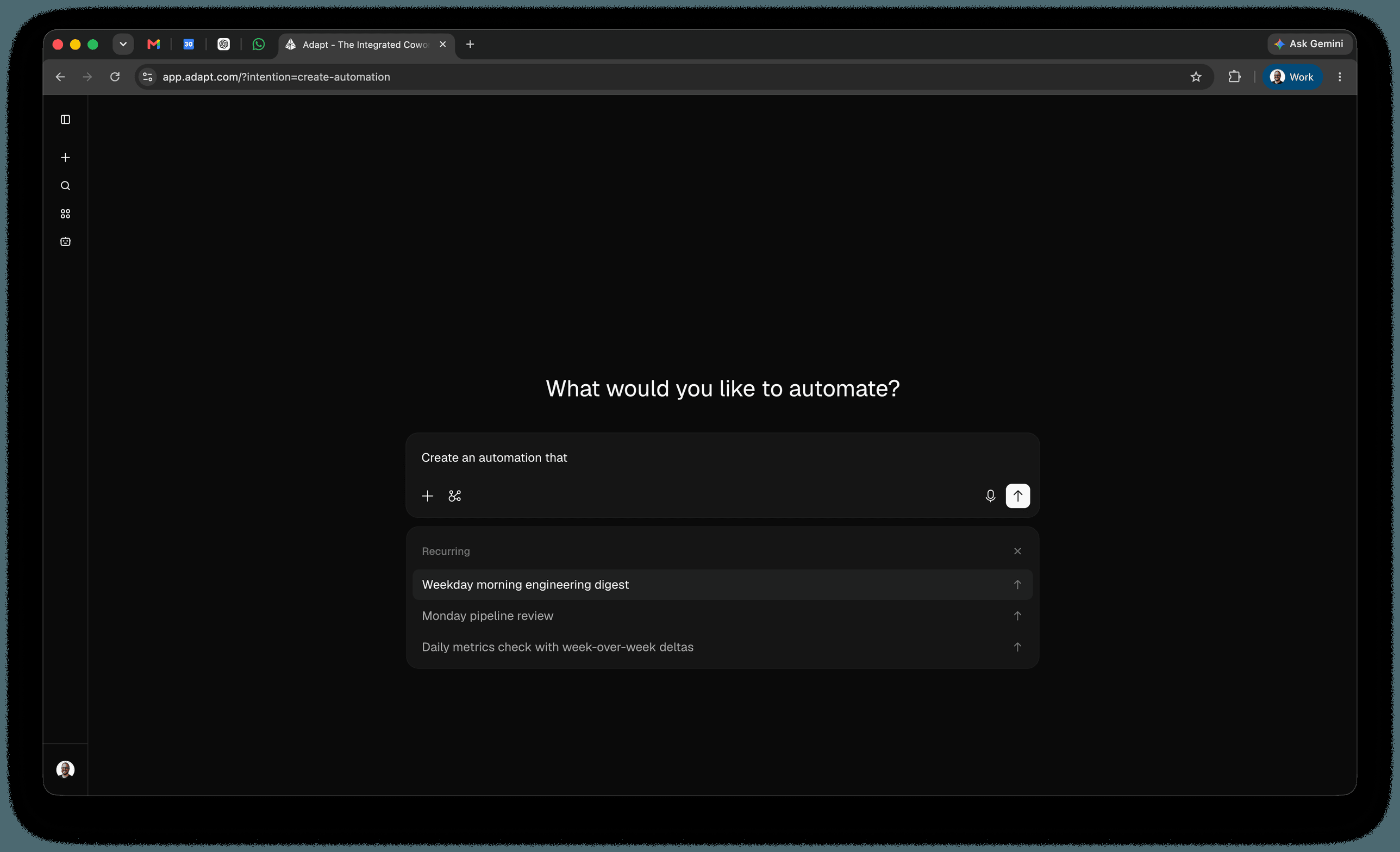Click the add attachment plus in prompt box
1400x852 pixels.
pos(427,496)
